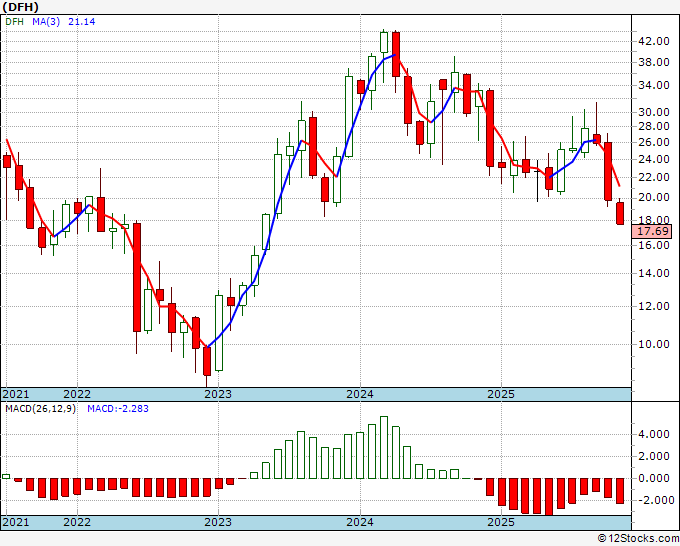Click the last red candlestick near 17.69

click(620, 213)
